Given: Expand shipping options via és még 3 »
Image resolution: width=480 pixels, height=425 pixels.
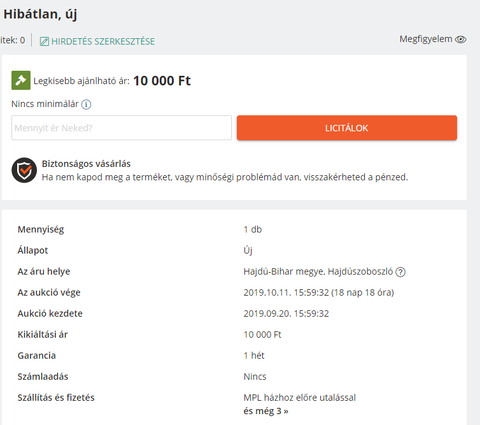Looking at the screenshot, I should coord(266,411).
